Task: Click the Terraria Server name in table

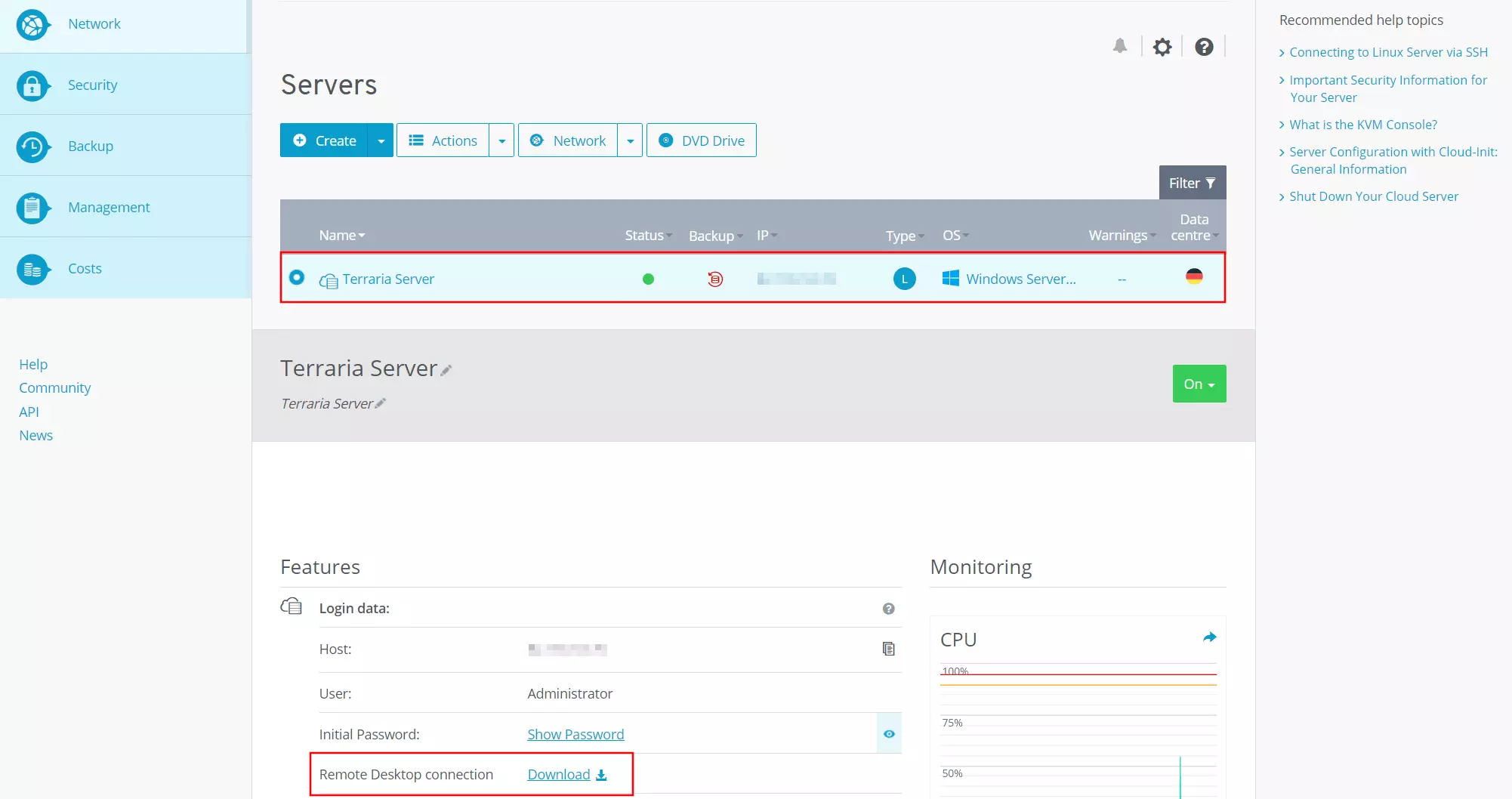Action: pos(388,279)
